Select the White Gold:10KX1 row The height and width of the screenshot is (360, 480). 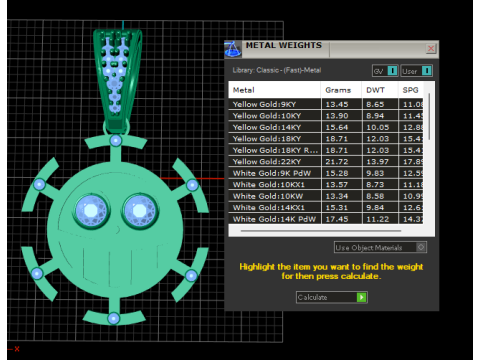tap(326, 185)
